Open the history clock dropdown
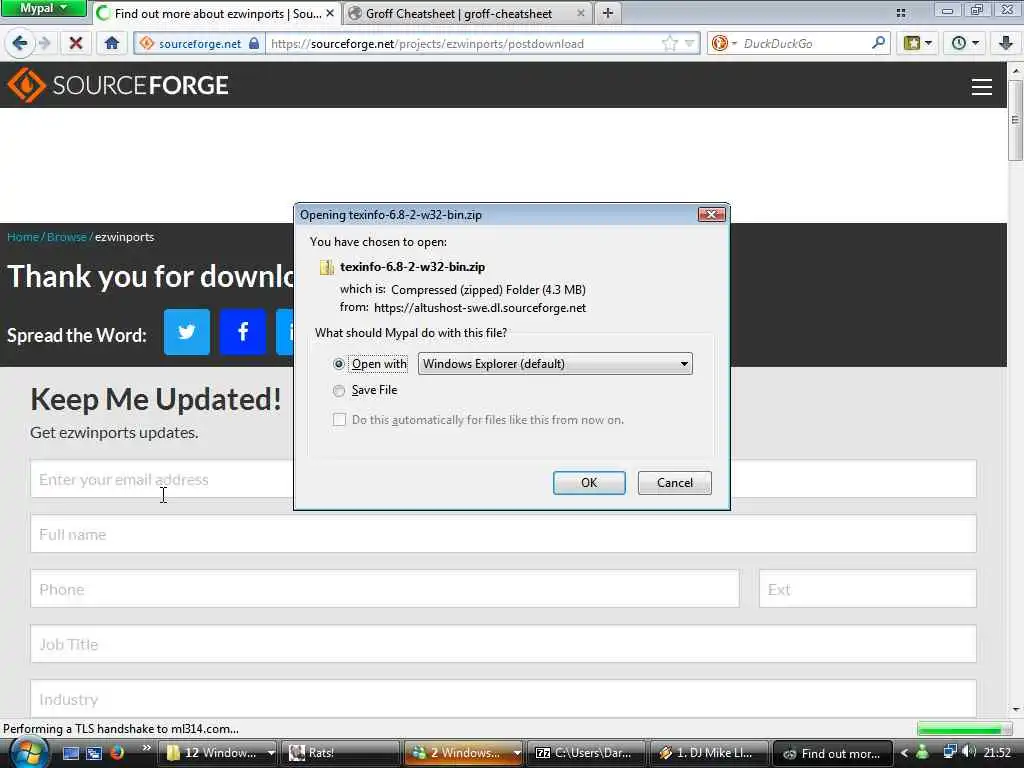This screenshot has width=1024, height=768. click(x=965, y=44)
